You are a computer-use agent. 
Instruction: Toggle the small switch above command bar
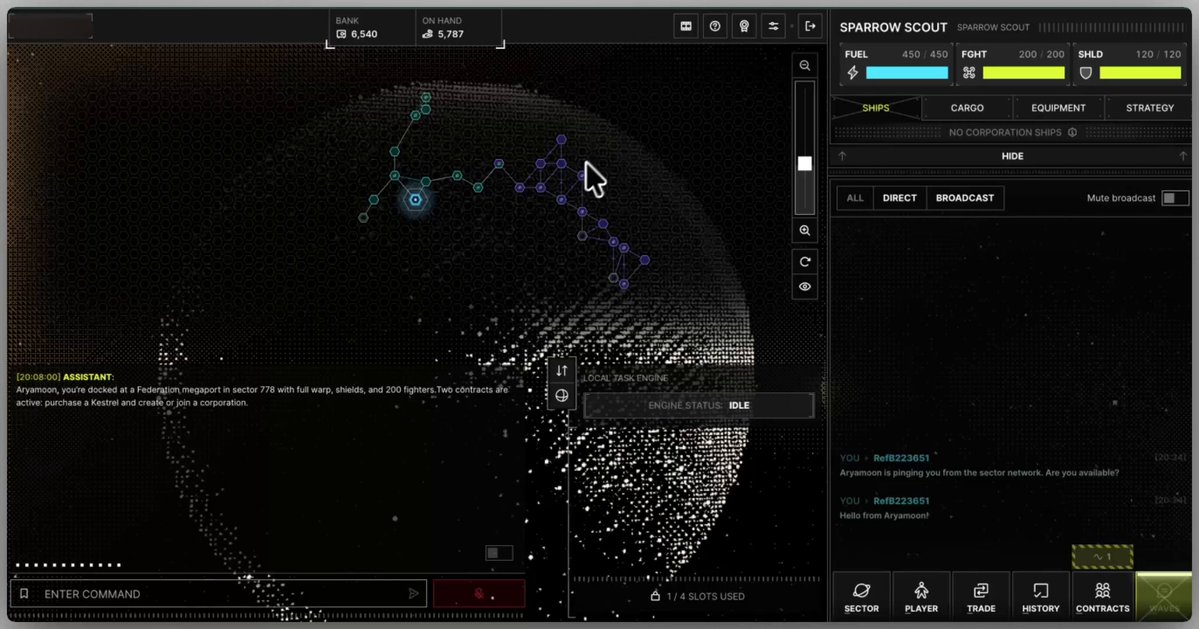499,553
